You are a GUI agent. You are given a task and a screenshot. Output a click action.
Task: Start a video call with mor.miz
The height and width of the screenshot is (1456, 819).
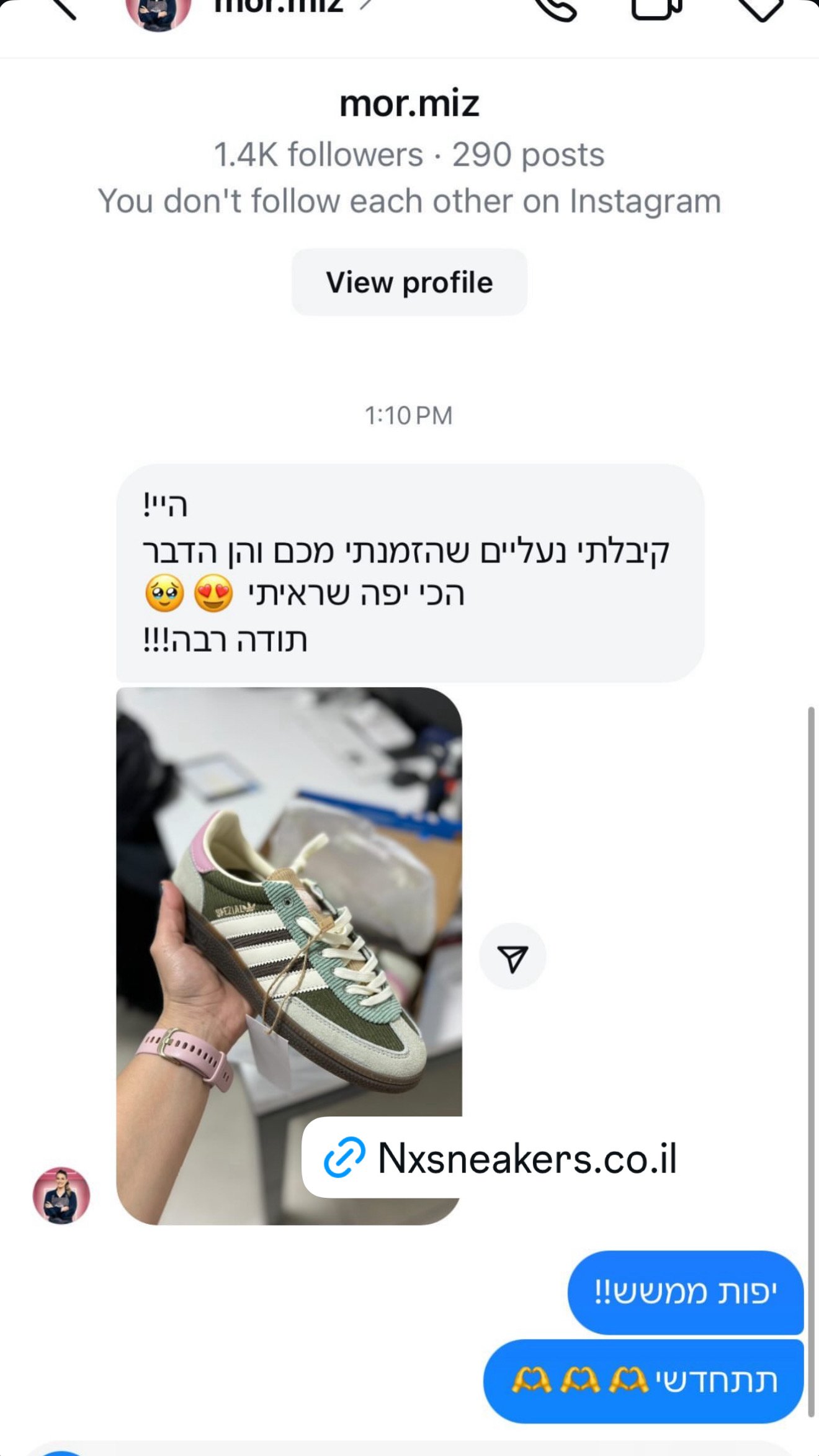coord(656,9)
